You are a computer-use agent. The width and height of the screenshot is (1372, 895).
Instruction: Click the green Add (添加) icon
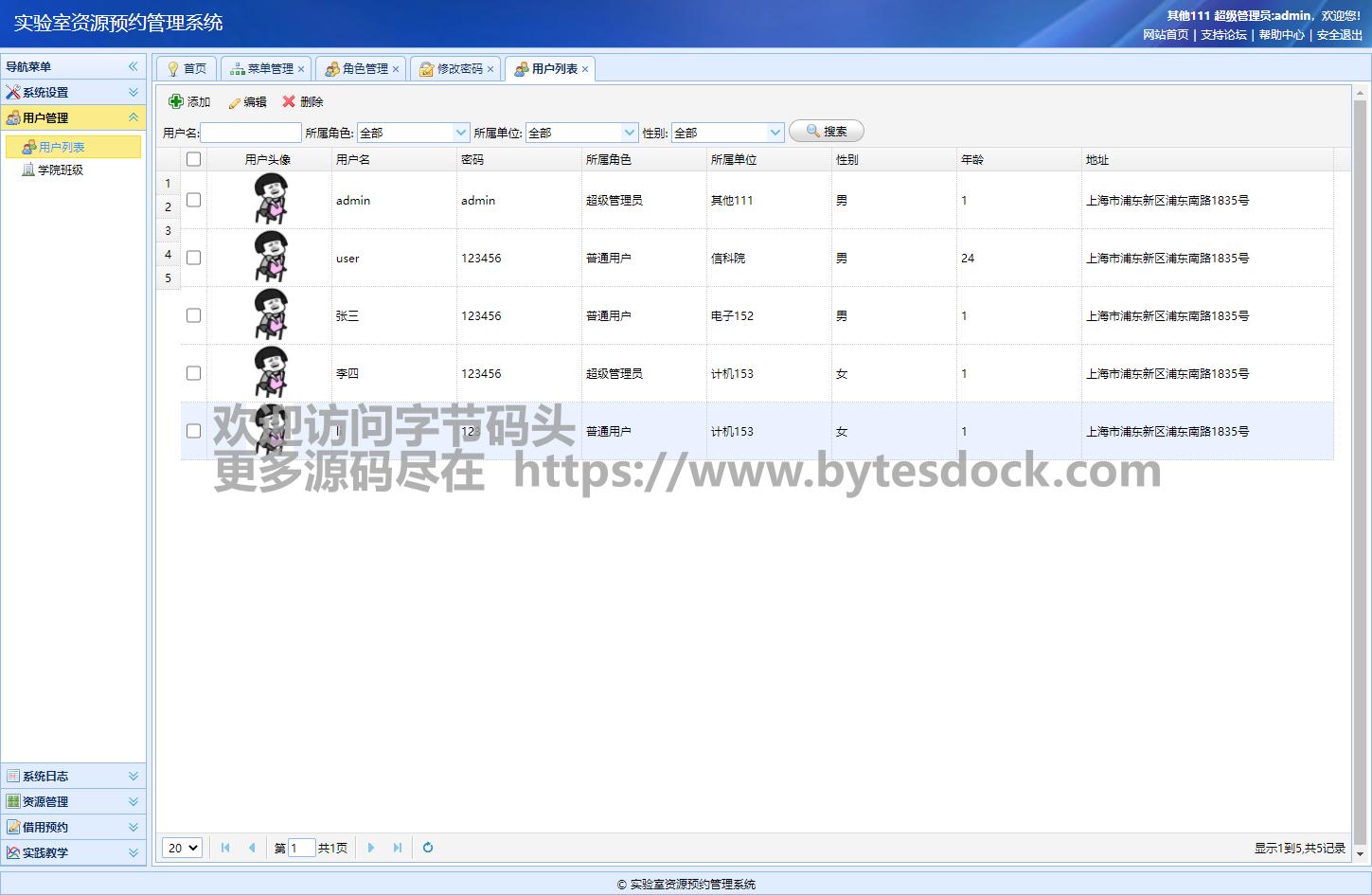point(176,101)
